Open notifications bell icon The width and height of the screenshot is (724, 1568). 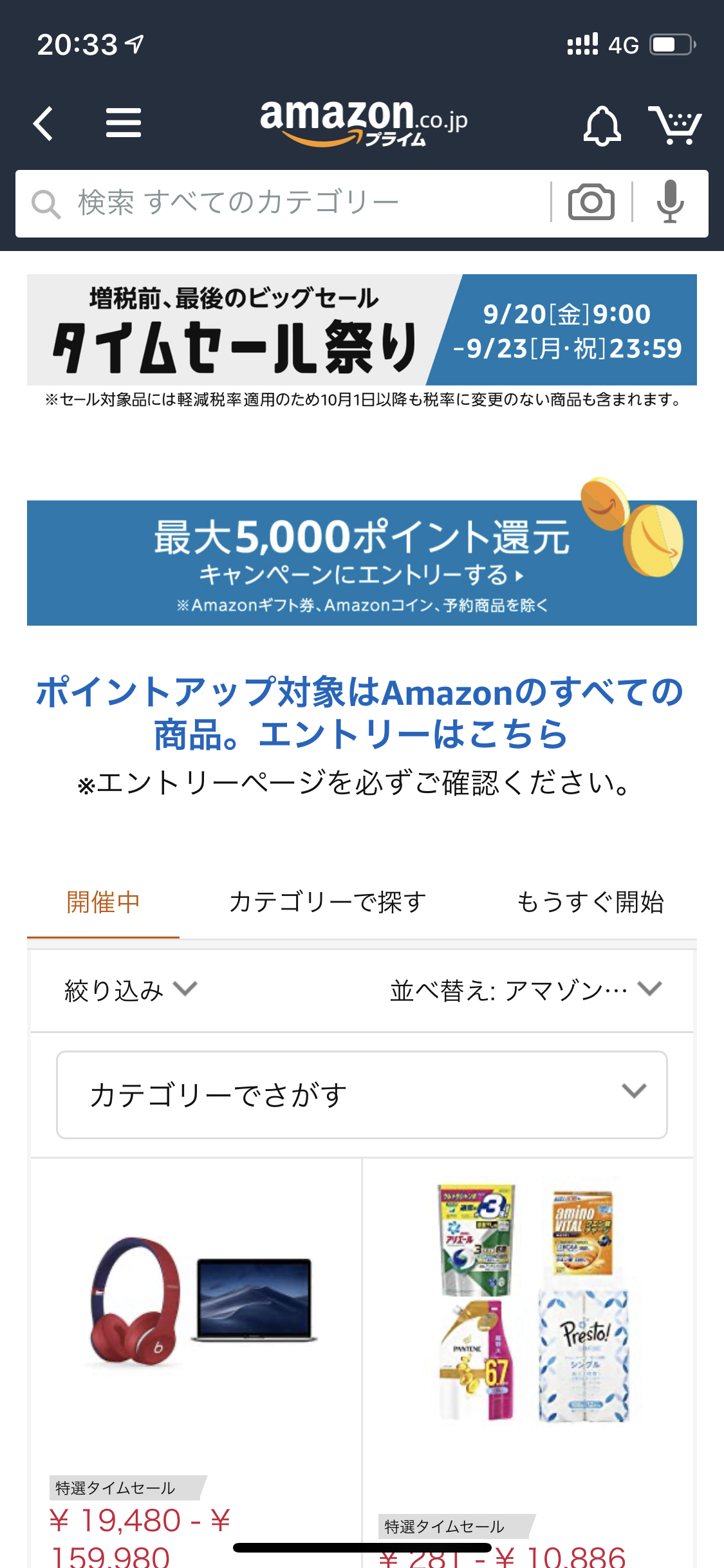click(x=602, y=125)
